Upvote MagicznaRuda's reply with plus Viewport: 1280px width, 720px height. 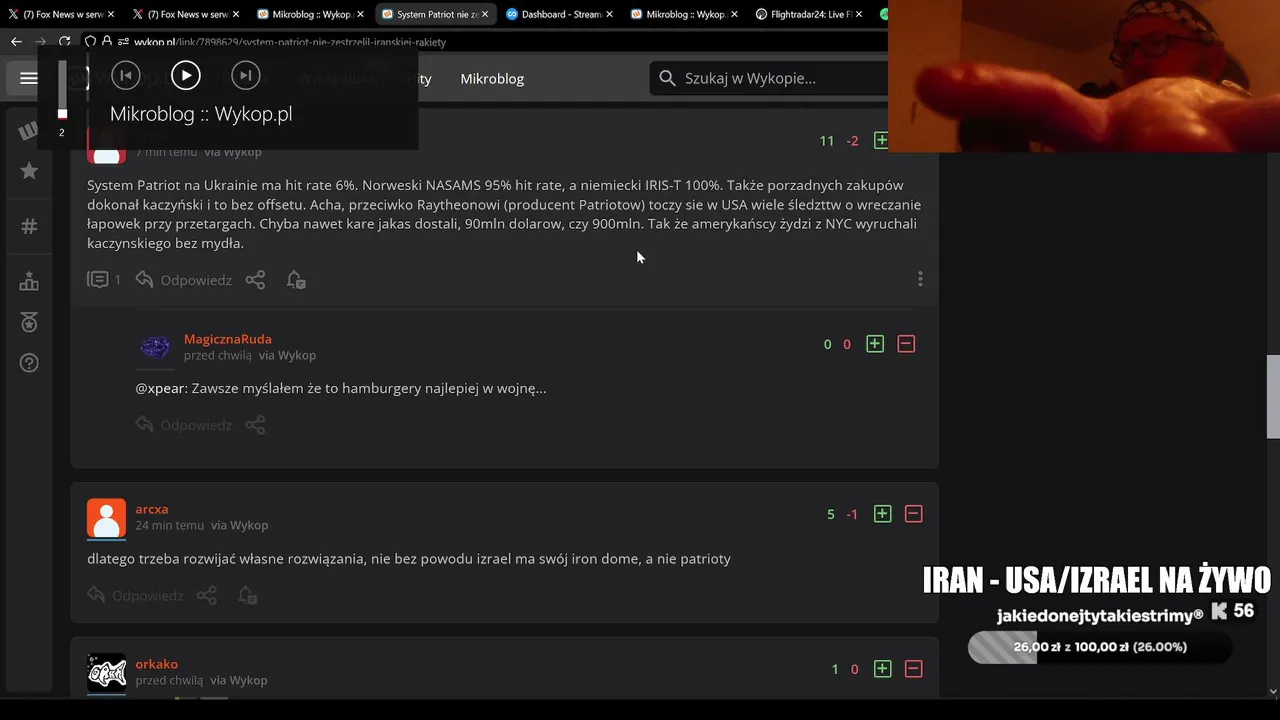tap(875, 344)
